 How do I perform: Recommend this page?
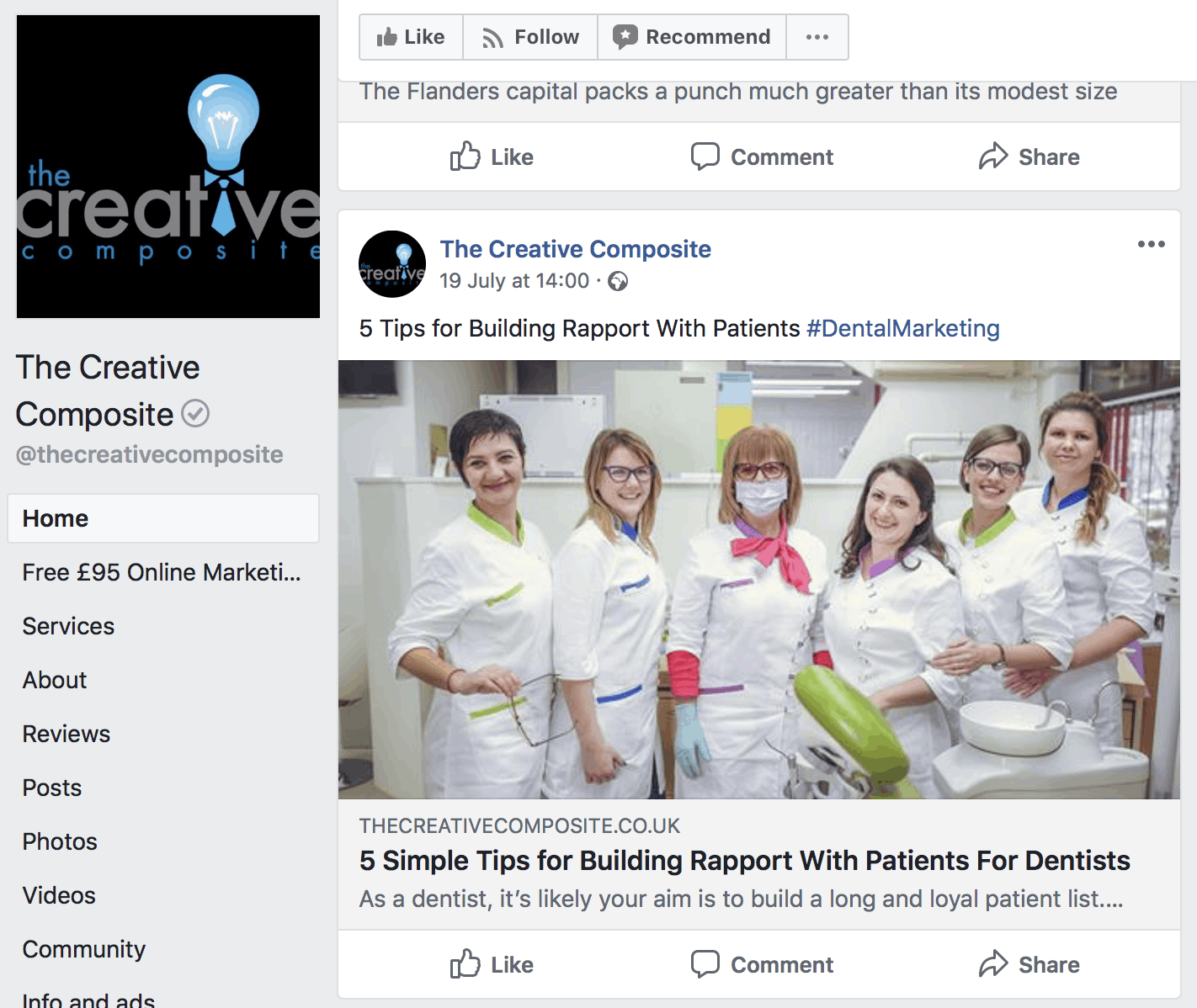tap(692, 37)
